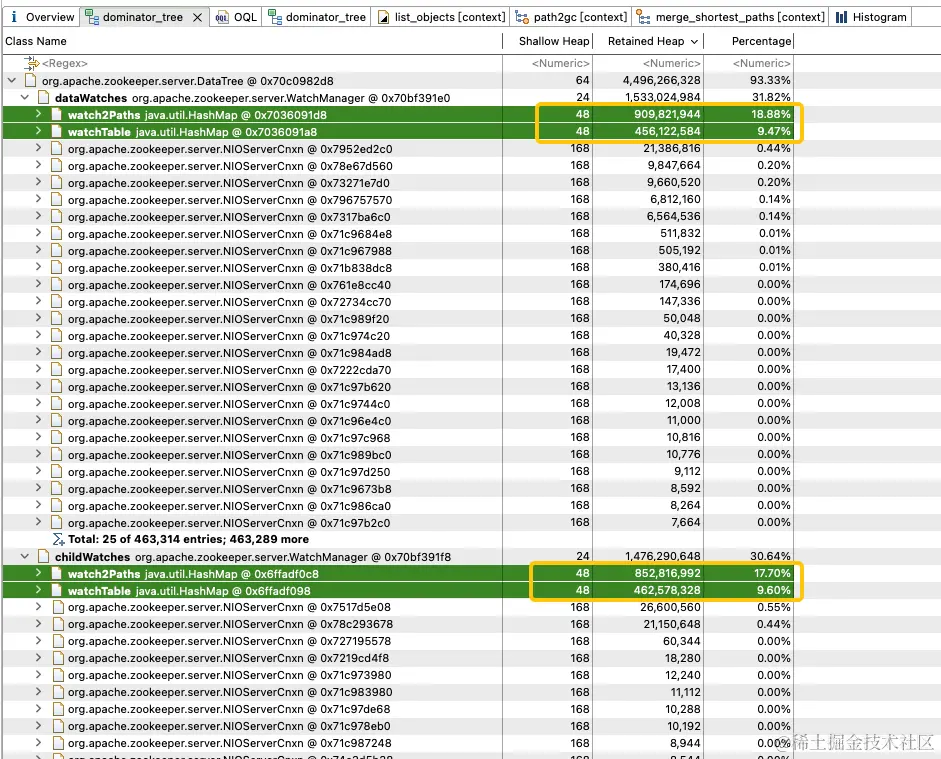Select NIOServerCnxn @ 0x7317ba6c0 row
This screenshot has width=941, height=759.
click(x=398, y=217)
